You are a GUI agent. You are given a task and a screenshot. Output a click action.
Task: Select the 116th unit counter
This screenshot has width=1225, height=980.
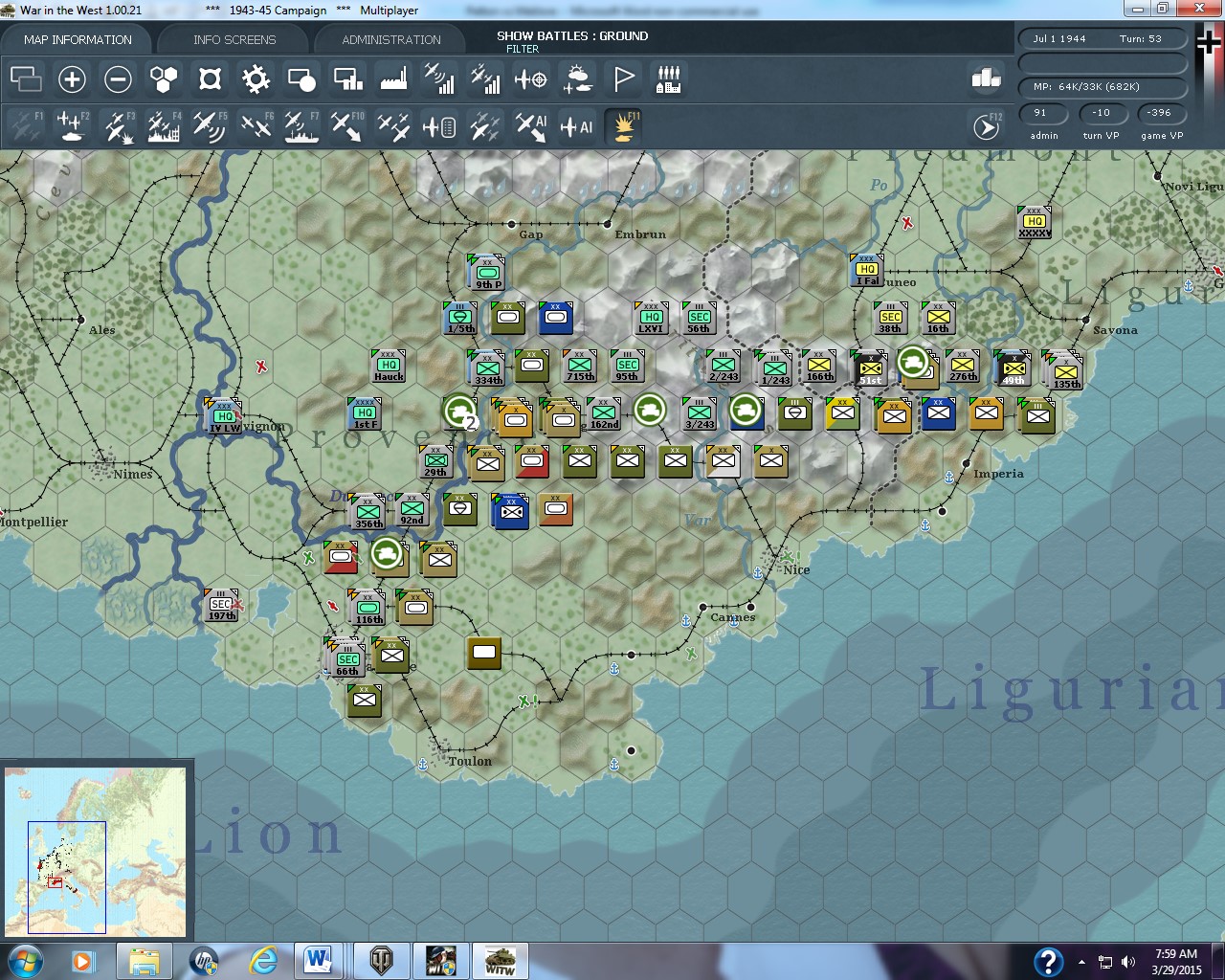(x=367, y=608)
